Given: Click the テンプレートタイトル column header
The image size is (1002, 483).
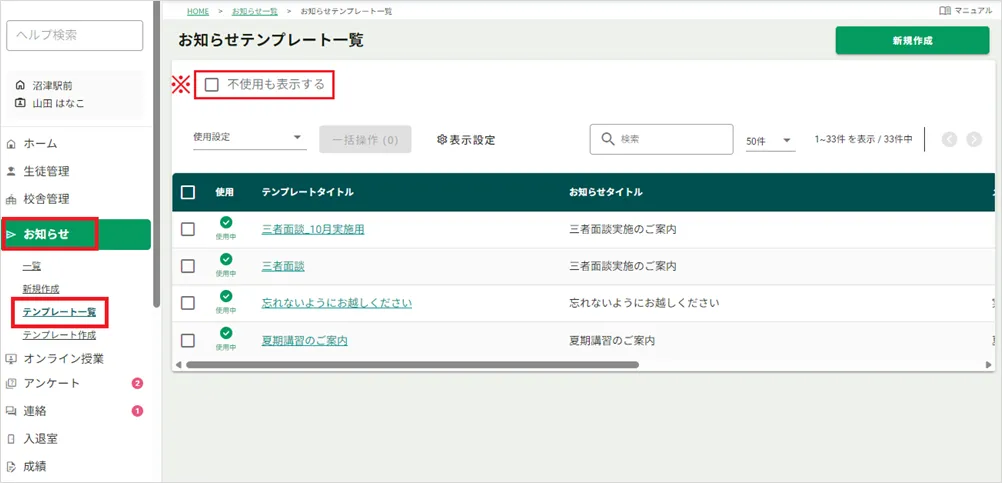Looking at the screenshot, I should coord(307,192).
